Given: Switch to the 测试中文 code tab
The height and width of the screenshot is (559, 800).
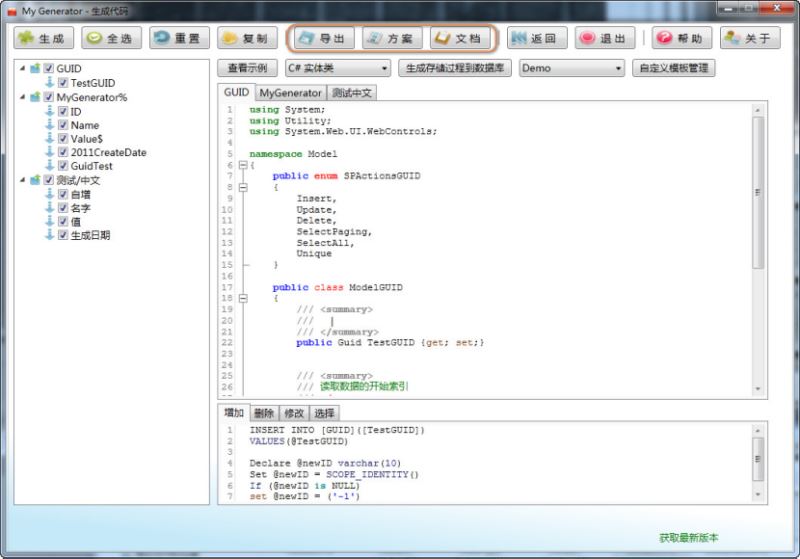Looking at the screenshot, I should click(x=352, y=93).
